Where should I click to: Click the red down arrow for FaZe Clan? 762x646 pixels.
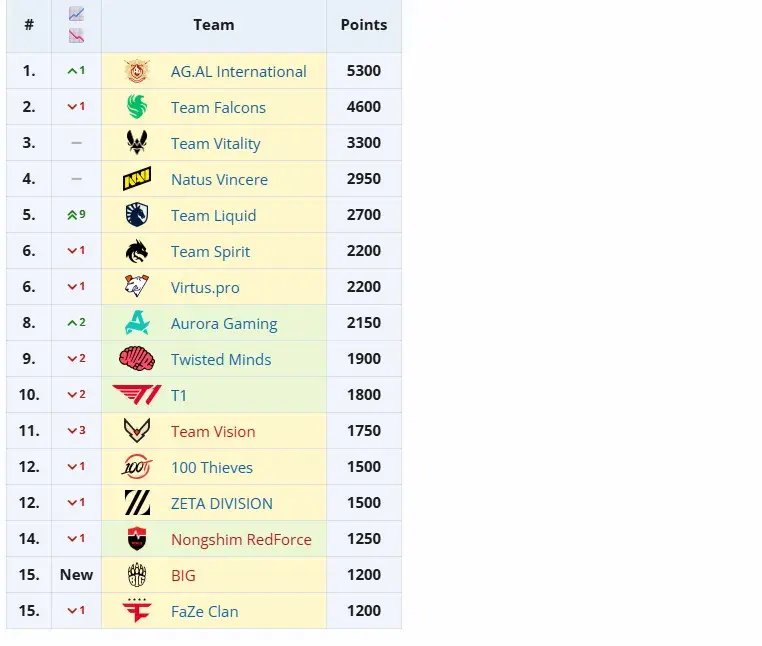pos(72,611)
